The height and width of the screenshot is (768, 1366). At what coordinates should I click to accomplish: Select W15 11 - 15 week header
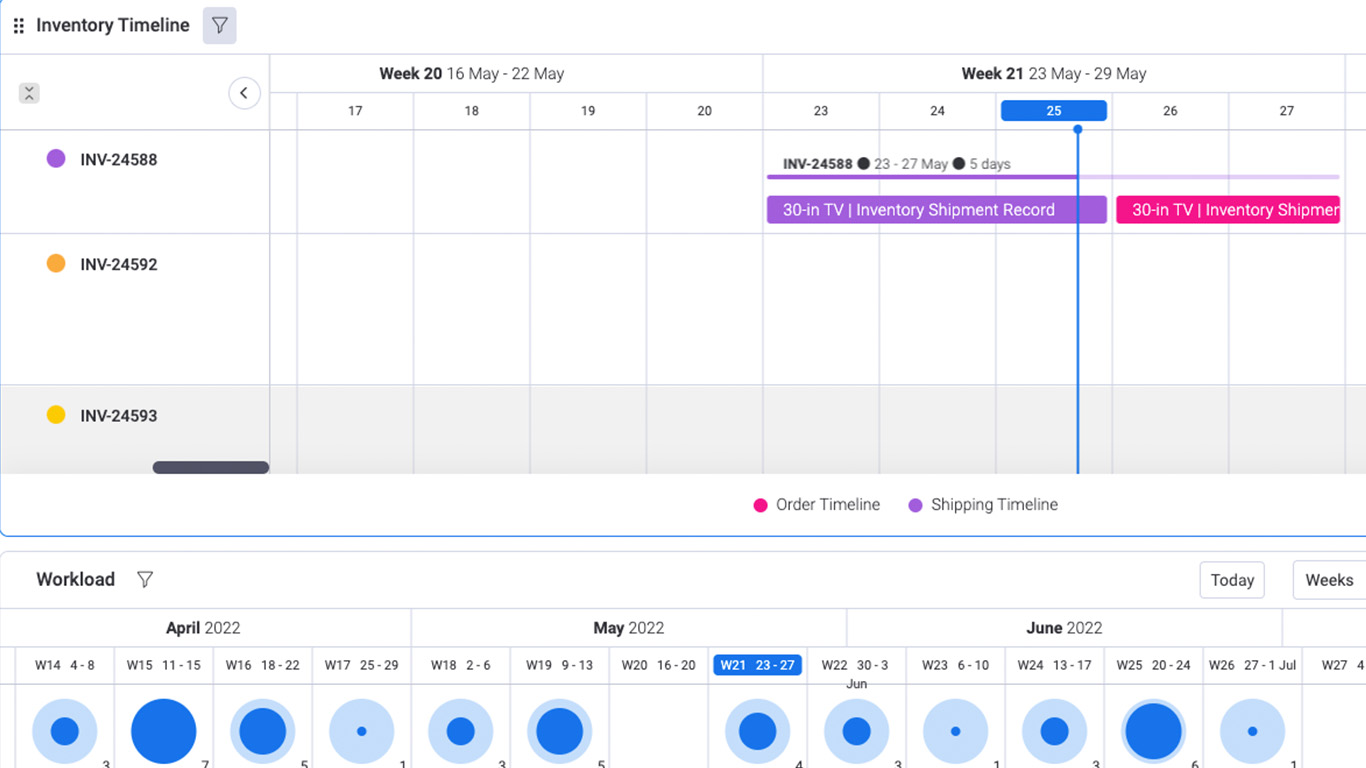(164, 665)
